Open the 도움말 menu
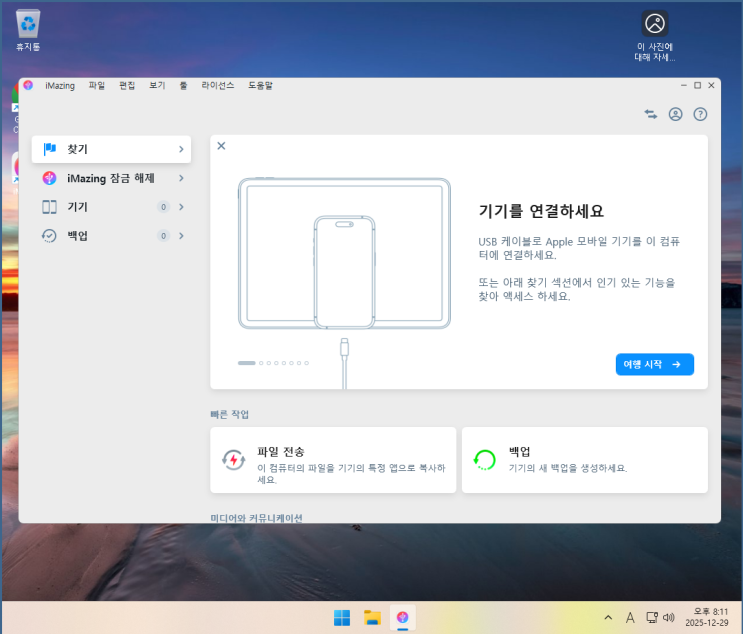Viewport: 743px width, 634px height. [260, 86]
